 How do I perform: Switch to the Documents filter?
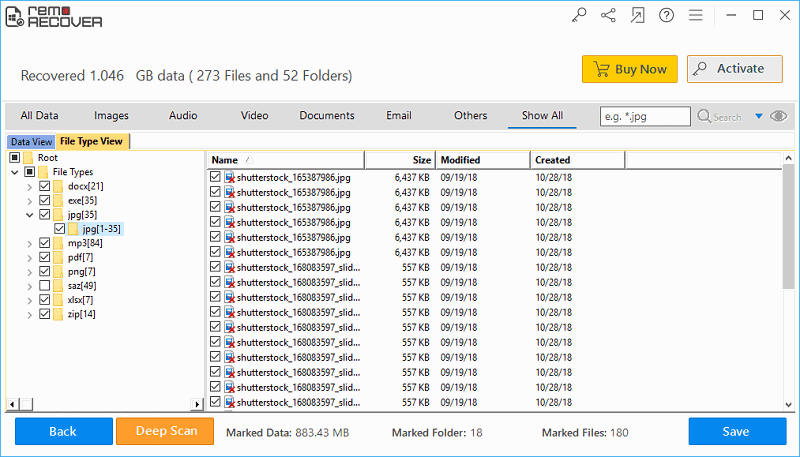(x=327, y=116)
